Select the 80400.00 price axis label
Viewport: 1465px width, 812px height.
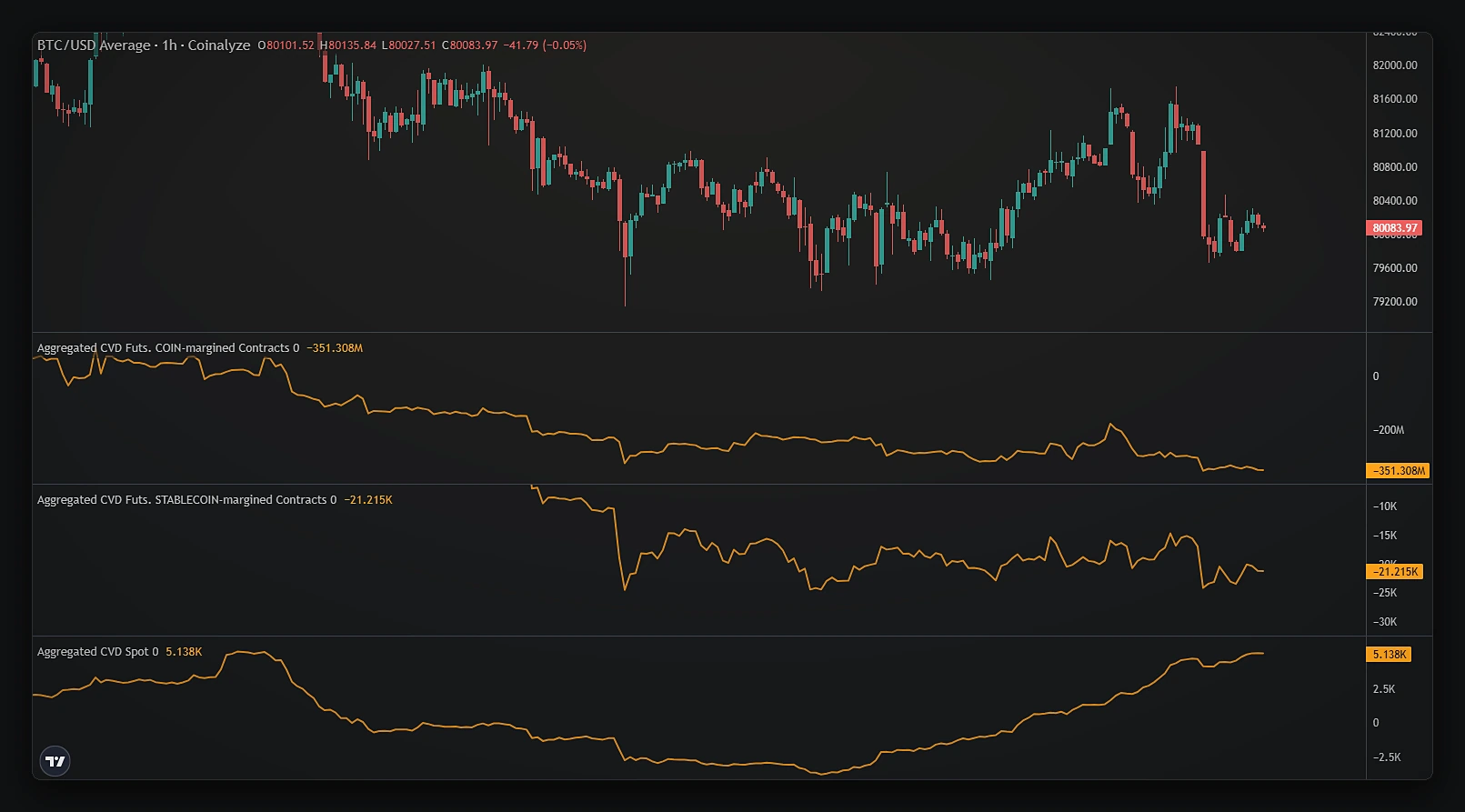(x=1395, y=201)
